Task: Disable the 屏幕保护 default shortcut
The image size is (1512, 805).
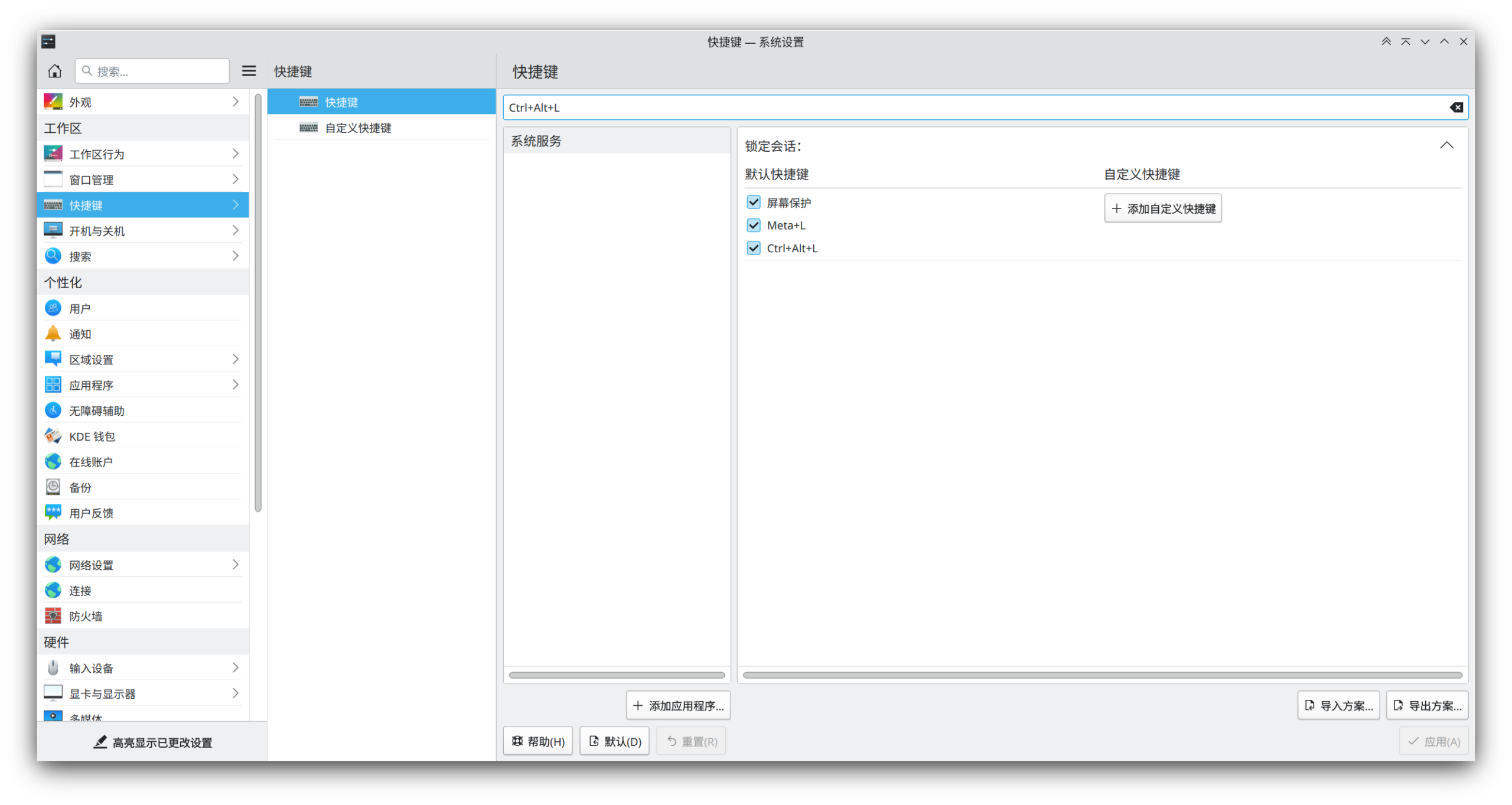Action: pos(754,202)
